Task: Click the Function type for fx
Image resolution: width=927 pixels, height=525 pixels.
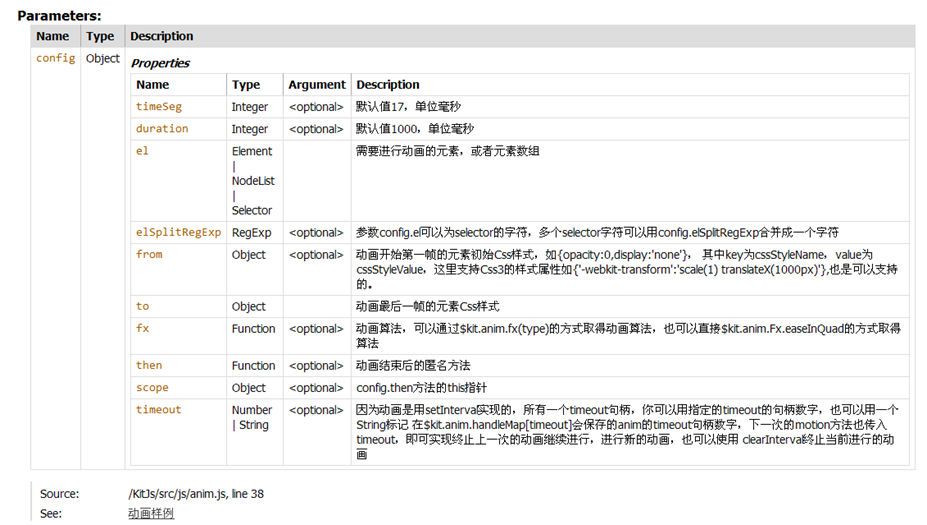Action: pyautogui.click(x=254, y=329)
